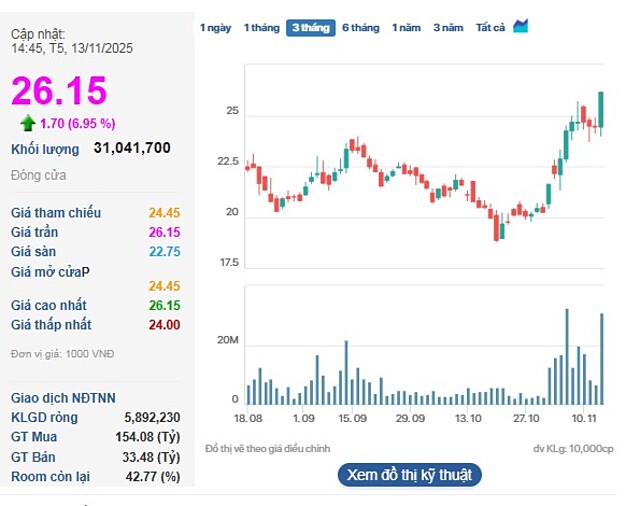Click the Giá sàn value 22.75
The image size is (640, 506).
click(164, 251)
